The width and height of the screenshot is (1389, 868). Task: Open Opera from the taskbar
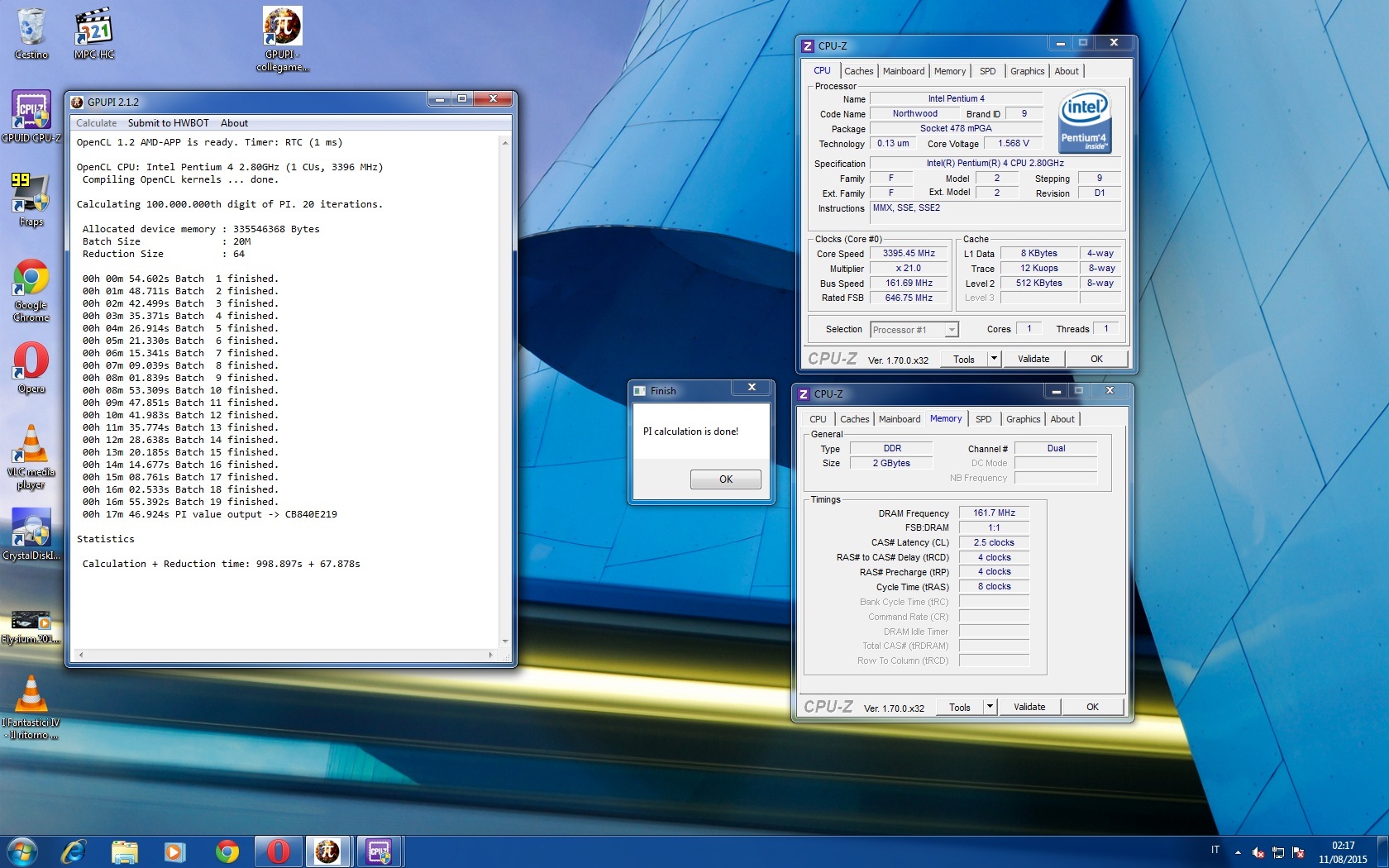[278, 851]
